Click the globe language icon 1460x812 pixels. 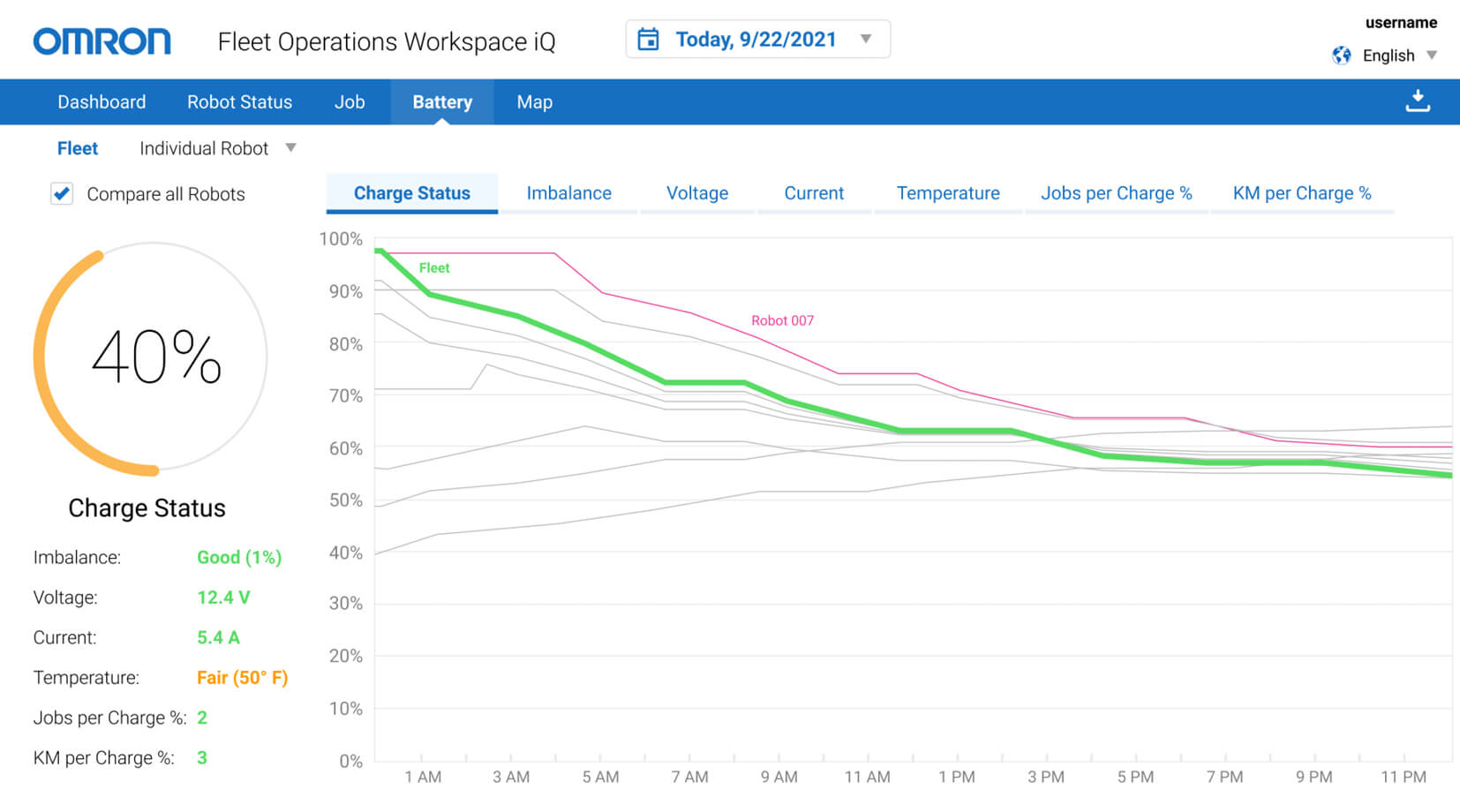(x=1341, y=56)
